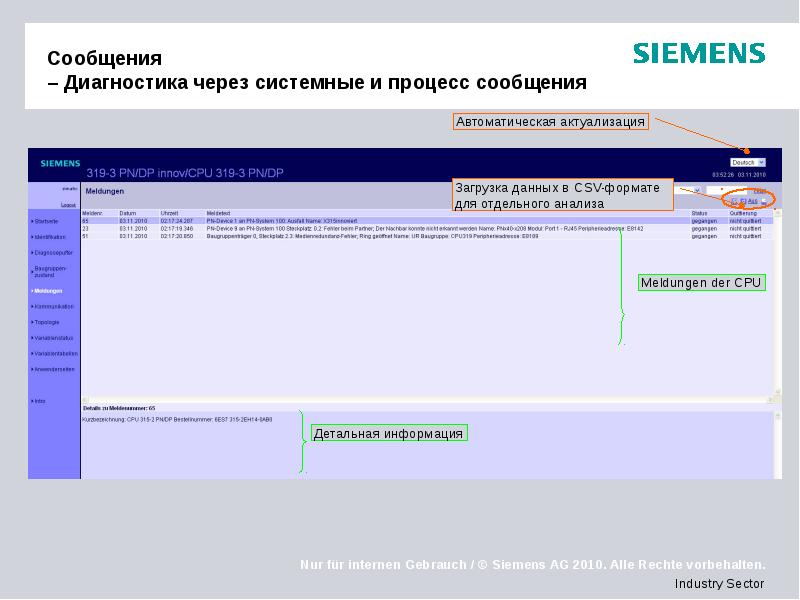Open the dropdown arrow next to the Aus link

(x=764, y=200)
